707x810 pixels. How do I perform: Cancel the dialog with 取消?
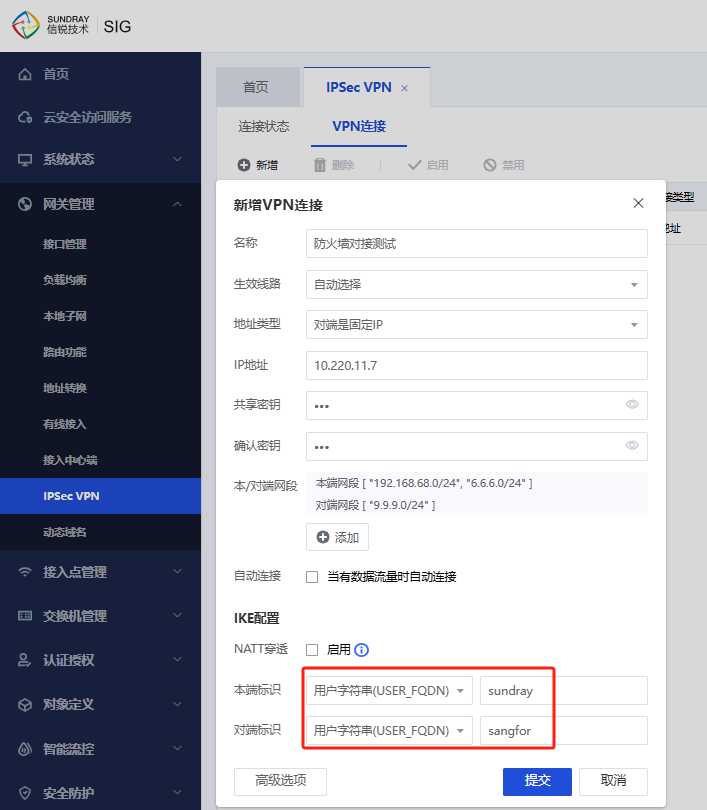tap(613, 781)
